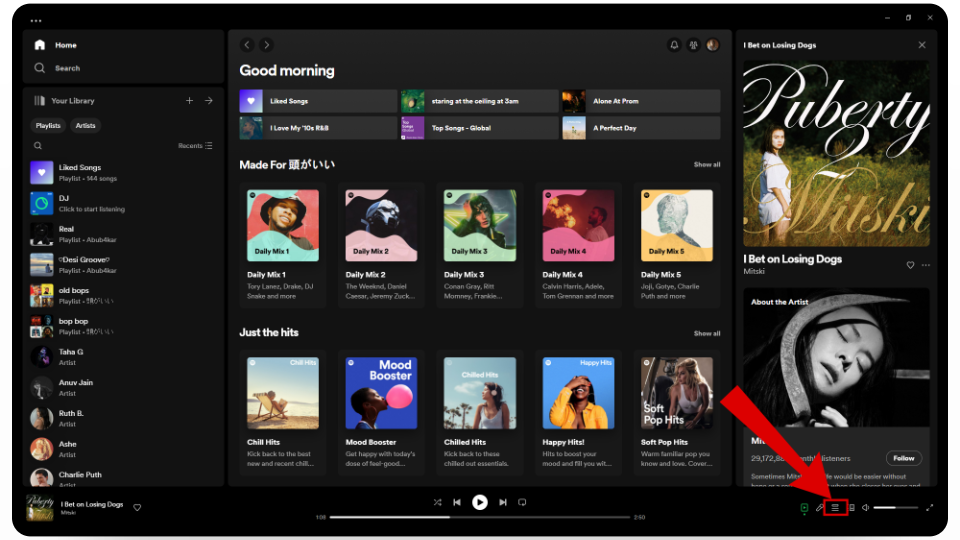Open the Daily Mix 2 card
The height and width of the screenshot is (540, 960).
[x=381, y=245]
